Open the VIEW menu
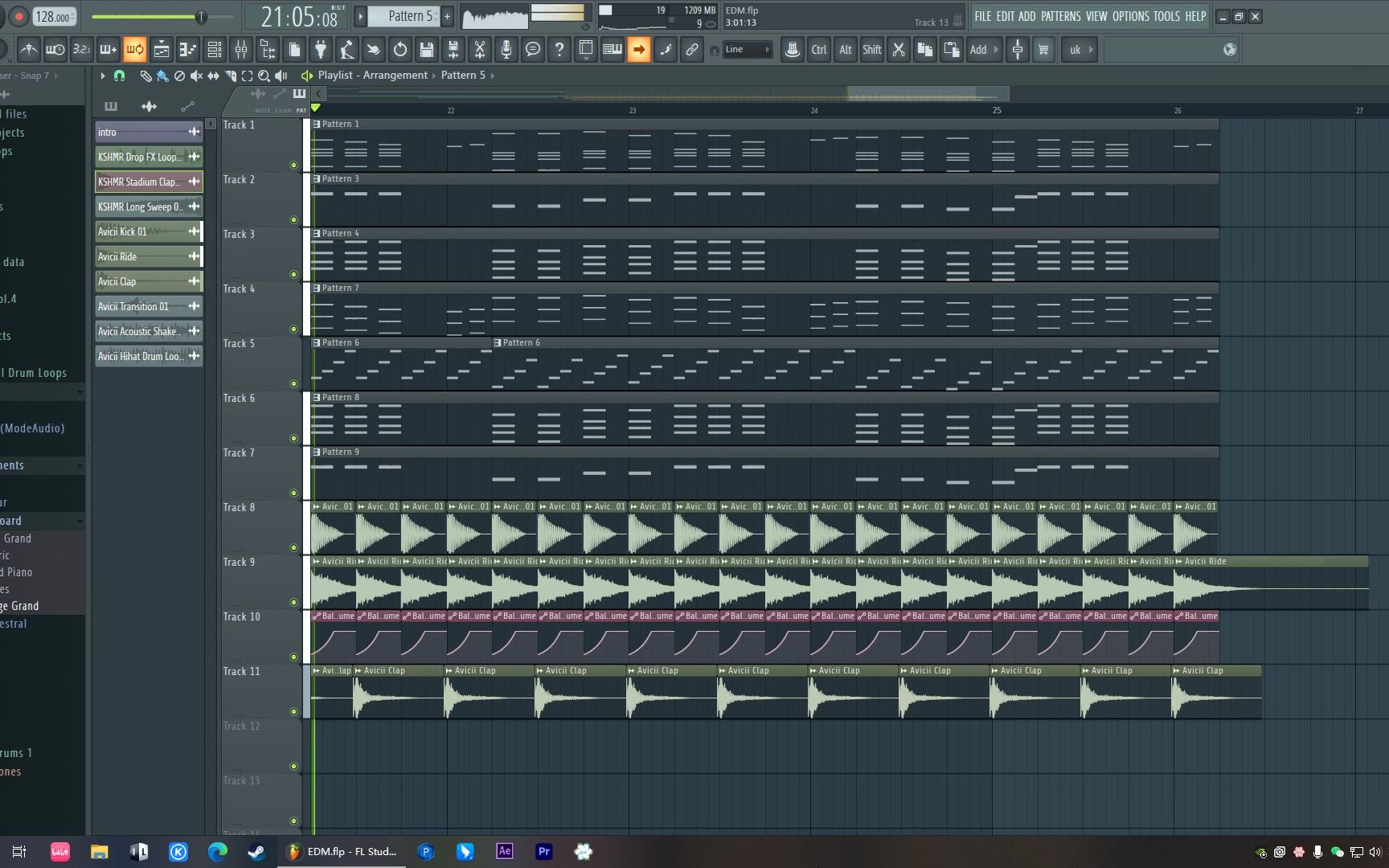This screenshot has height=868, width=1389. coord(1096,16)
